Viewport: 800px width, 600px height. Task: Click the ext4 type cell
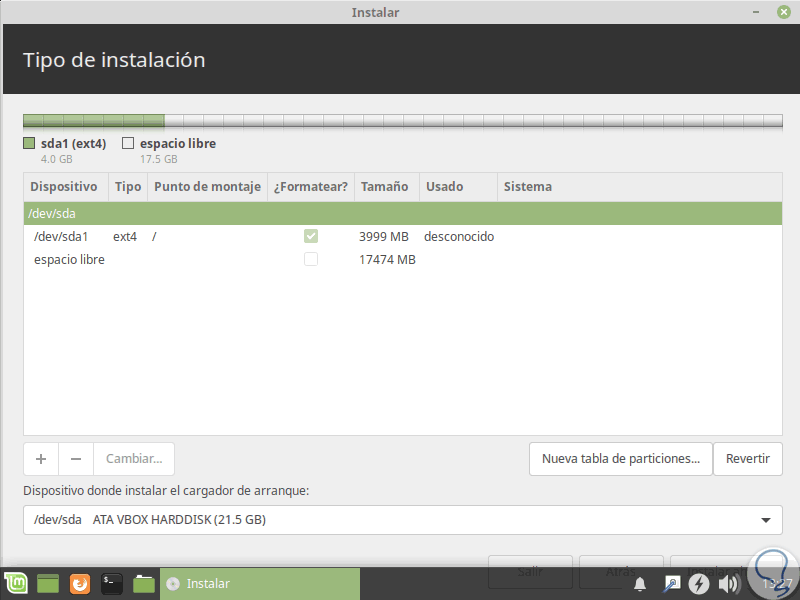pyautogui.click(x=125, y=236)
